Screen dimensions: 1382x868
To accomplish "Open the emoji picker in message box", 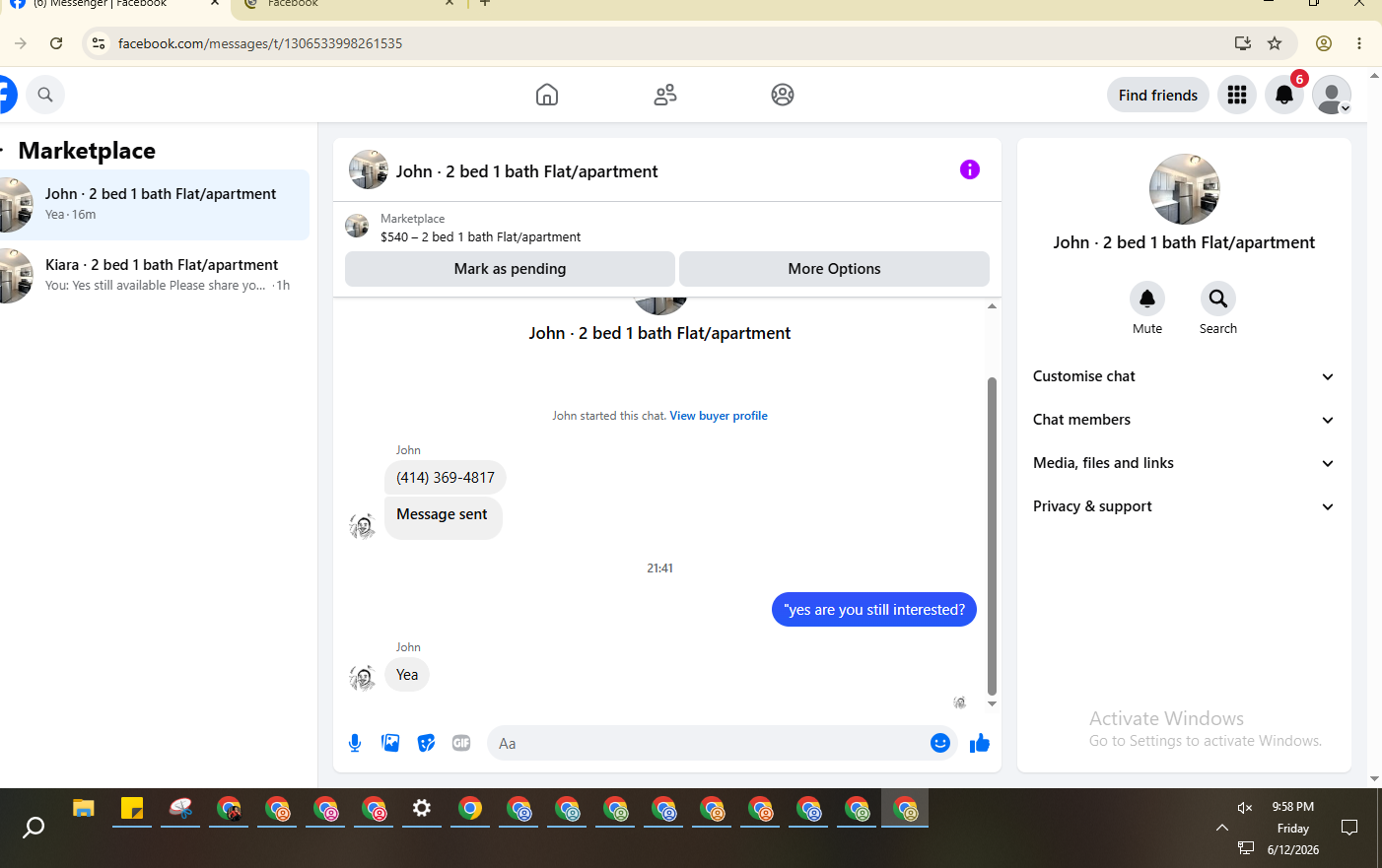I will (940, 743).
